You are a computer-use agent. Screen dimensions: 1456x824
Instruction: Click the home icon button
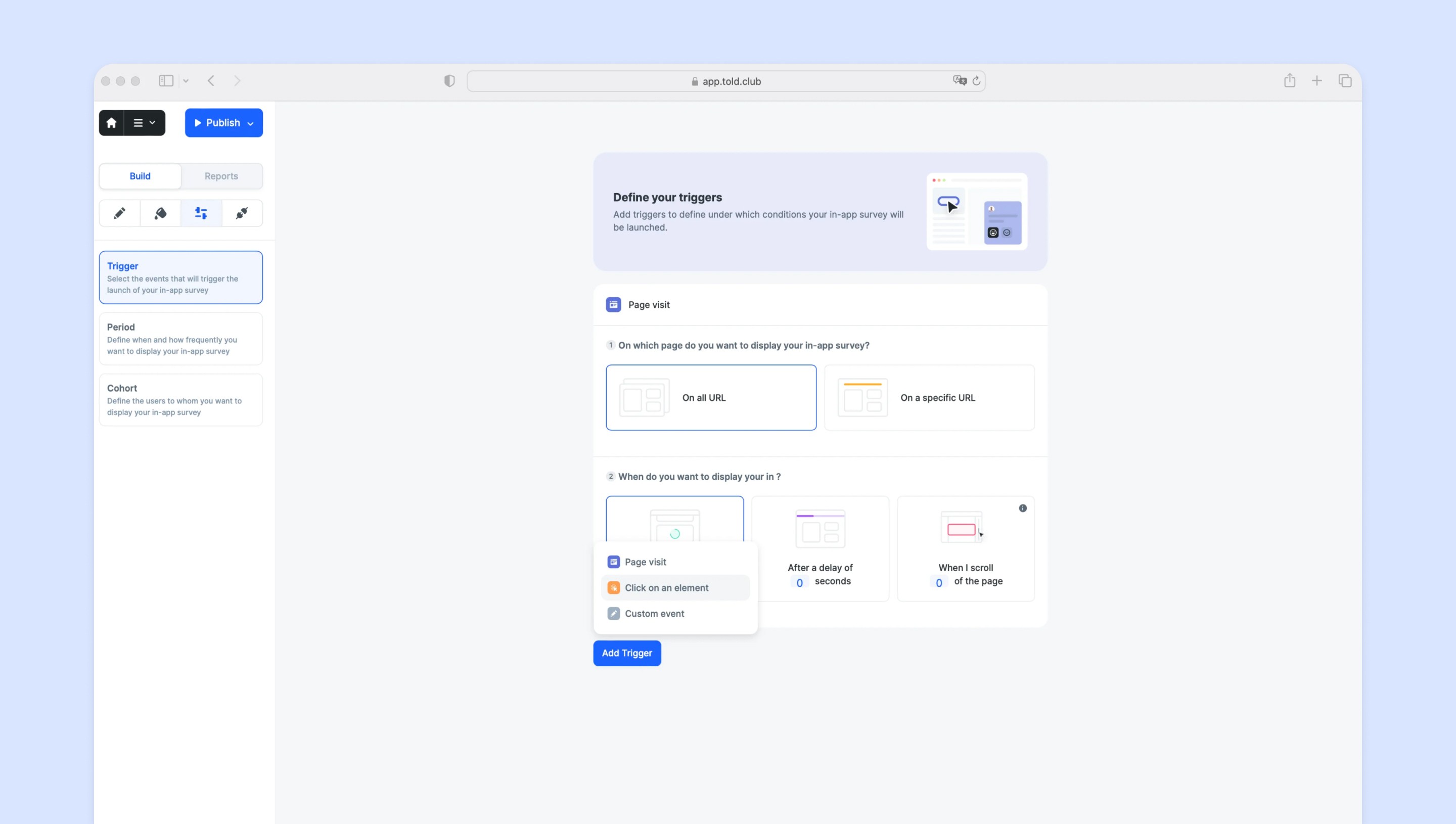click(x=112, y=123)
